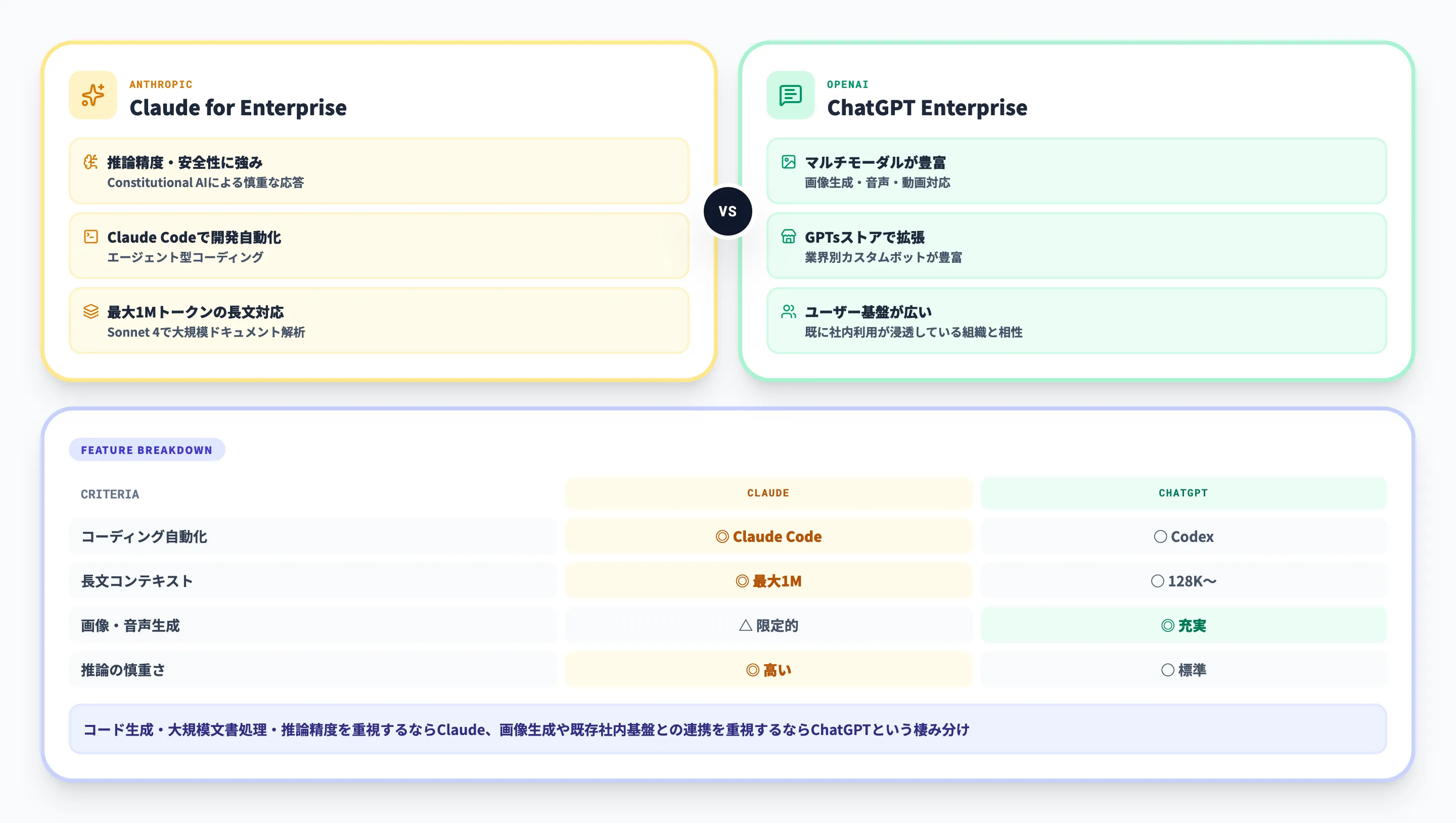Click the ○ 標準 table cell

point(1184,670)
